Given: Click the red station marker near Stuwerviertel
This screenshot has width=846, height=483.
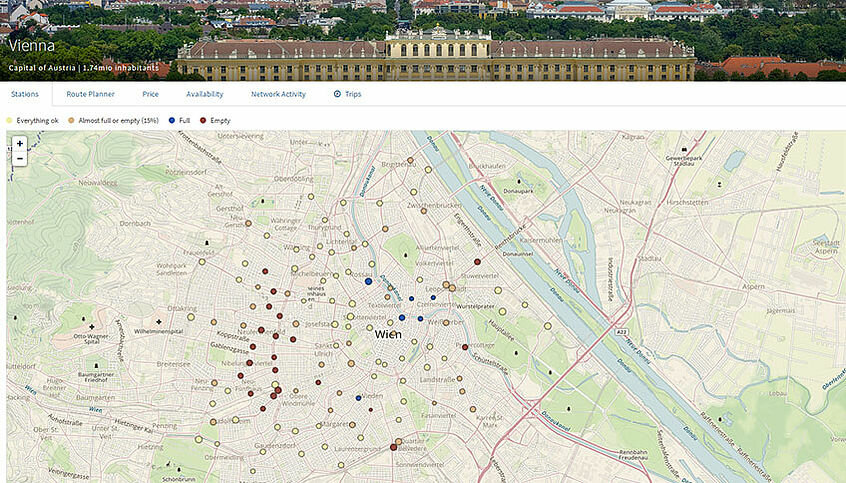Looking at the screenshot, I should [478, 264].
